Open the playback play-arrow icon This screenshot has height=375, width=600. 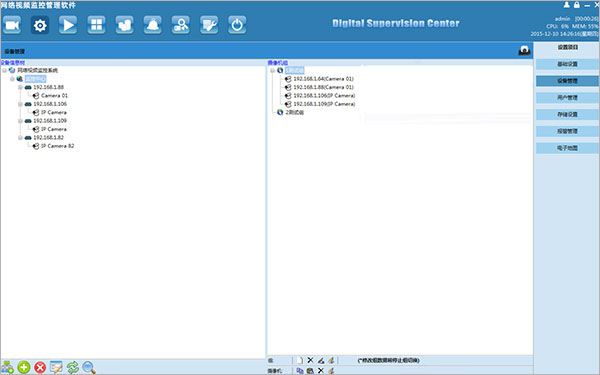click(x=68, y=25)
